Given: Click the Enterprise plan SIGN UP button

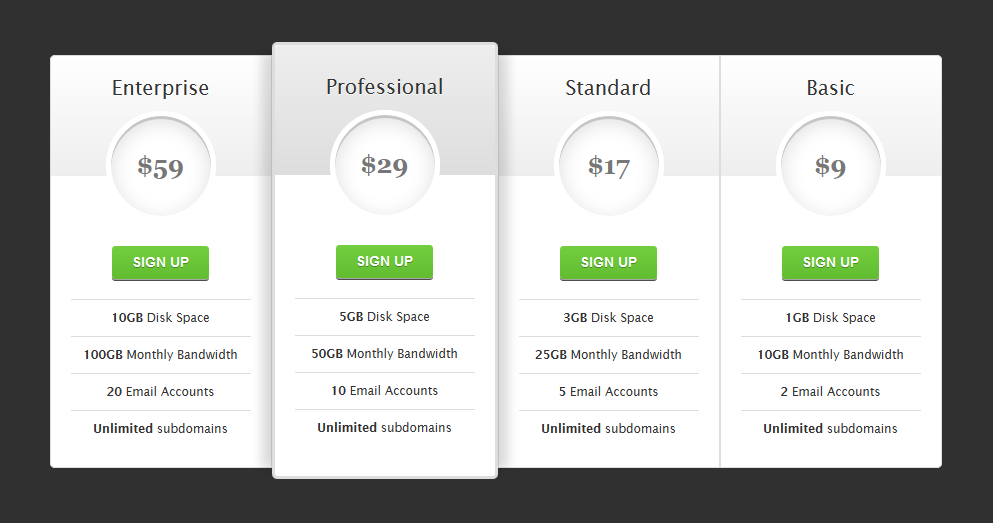Looking at the screenshot, I should click(160, 263).
